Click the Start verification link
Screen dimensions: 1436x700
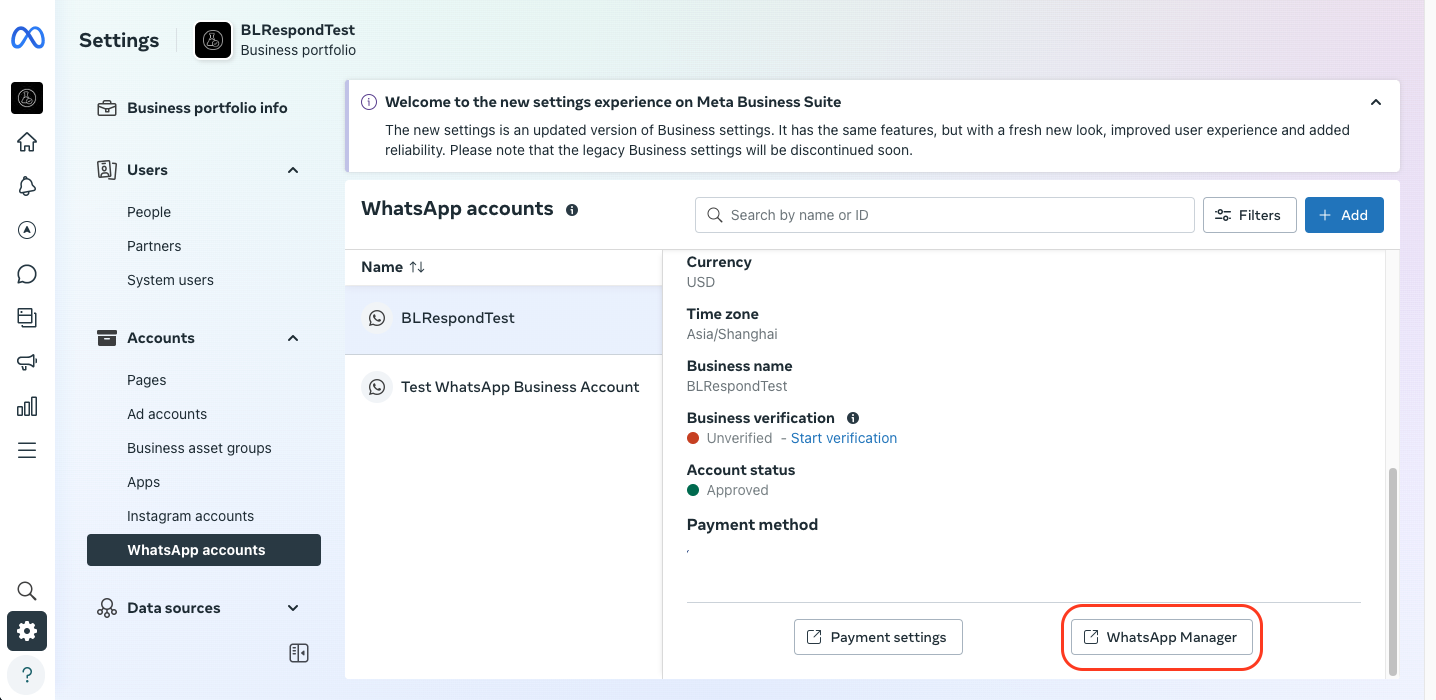pyautogui.click(x=843, y=438)
